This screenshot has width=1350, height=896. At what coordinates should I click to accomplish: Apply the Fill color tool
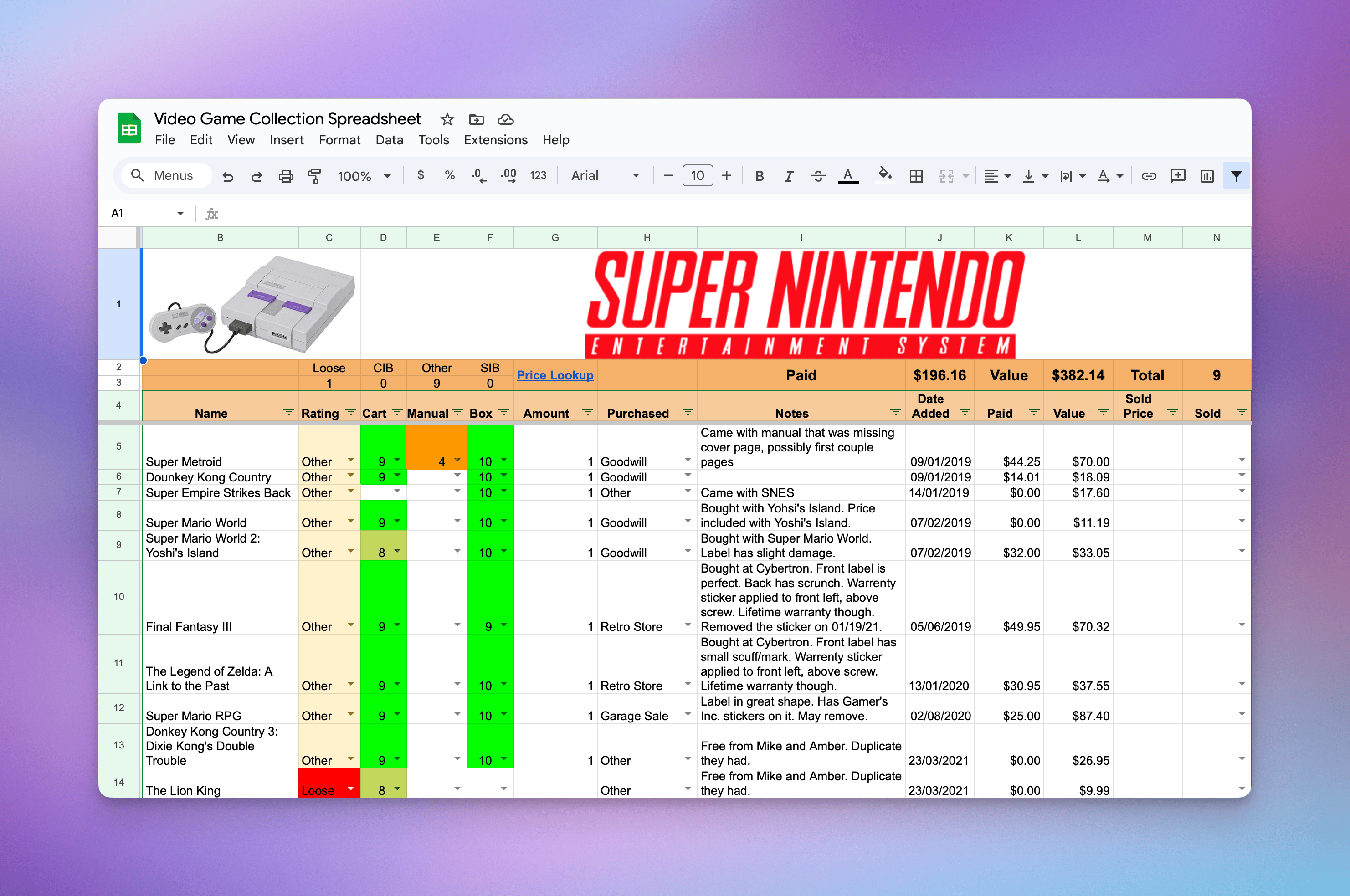(x=885, y=176)
